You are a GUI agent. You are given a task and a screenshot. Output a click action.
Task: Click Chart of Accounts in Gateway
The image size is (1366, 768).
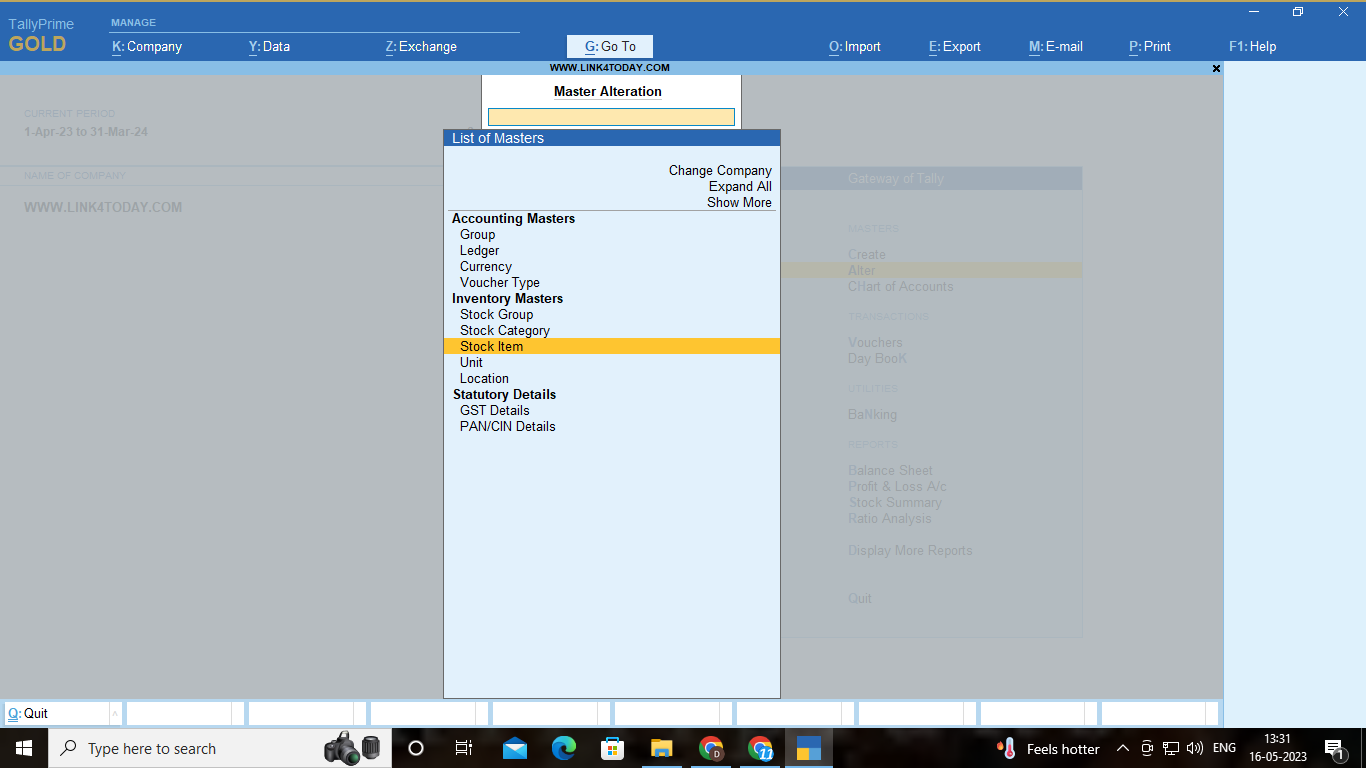pos(900,286)
